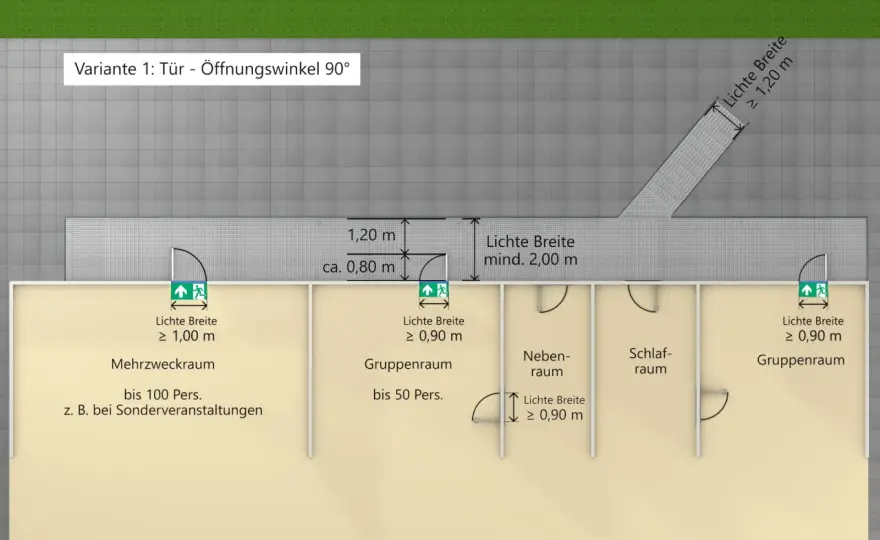
Task: Click the interior door arc beside Lichte Breite ≥ 0,90 m
Action: coord(487,408)
